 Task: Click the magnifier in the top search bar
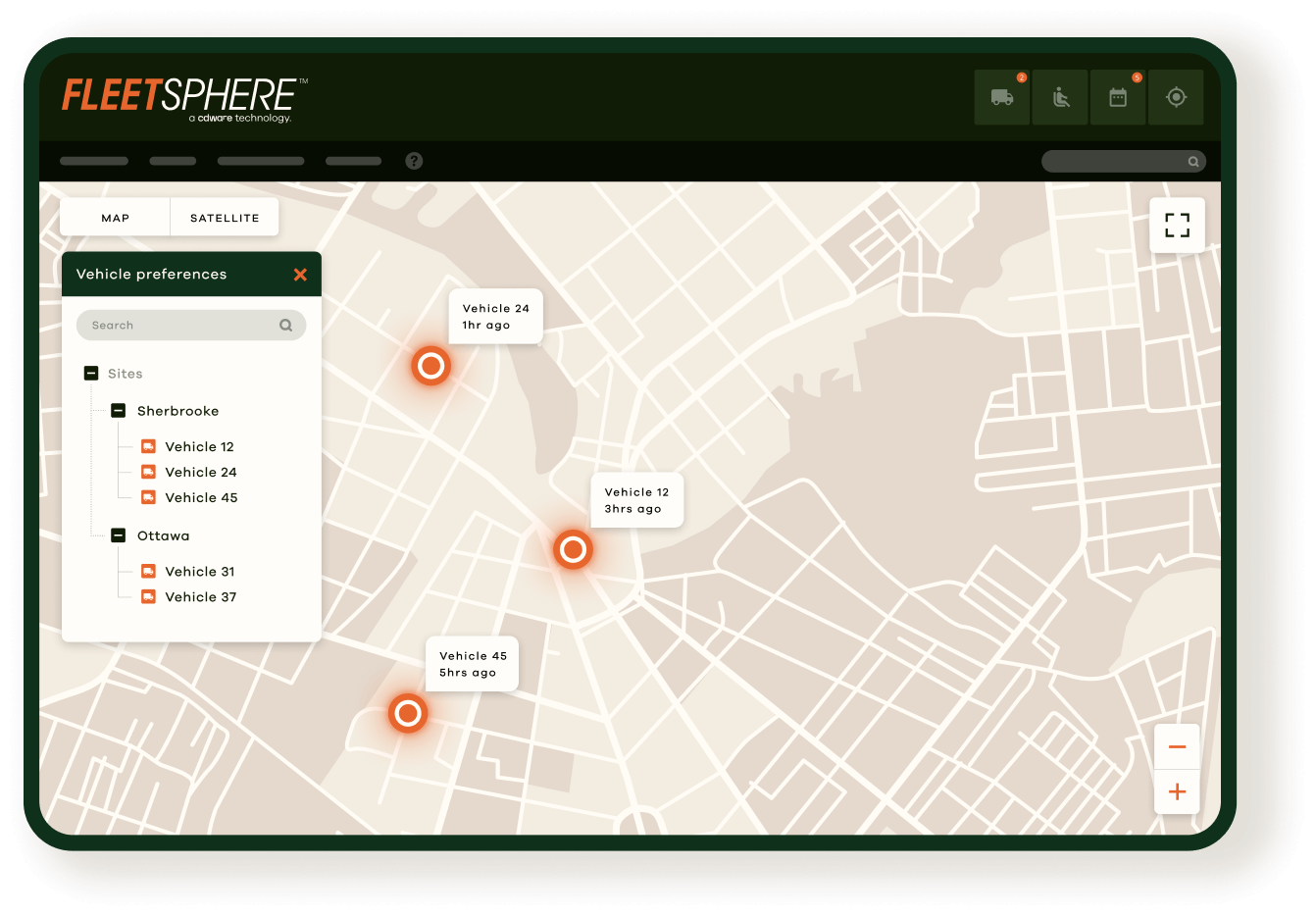point(1193,162)
